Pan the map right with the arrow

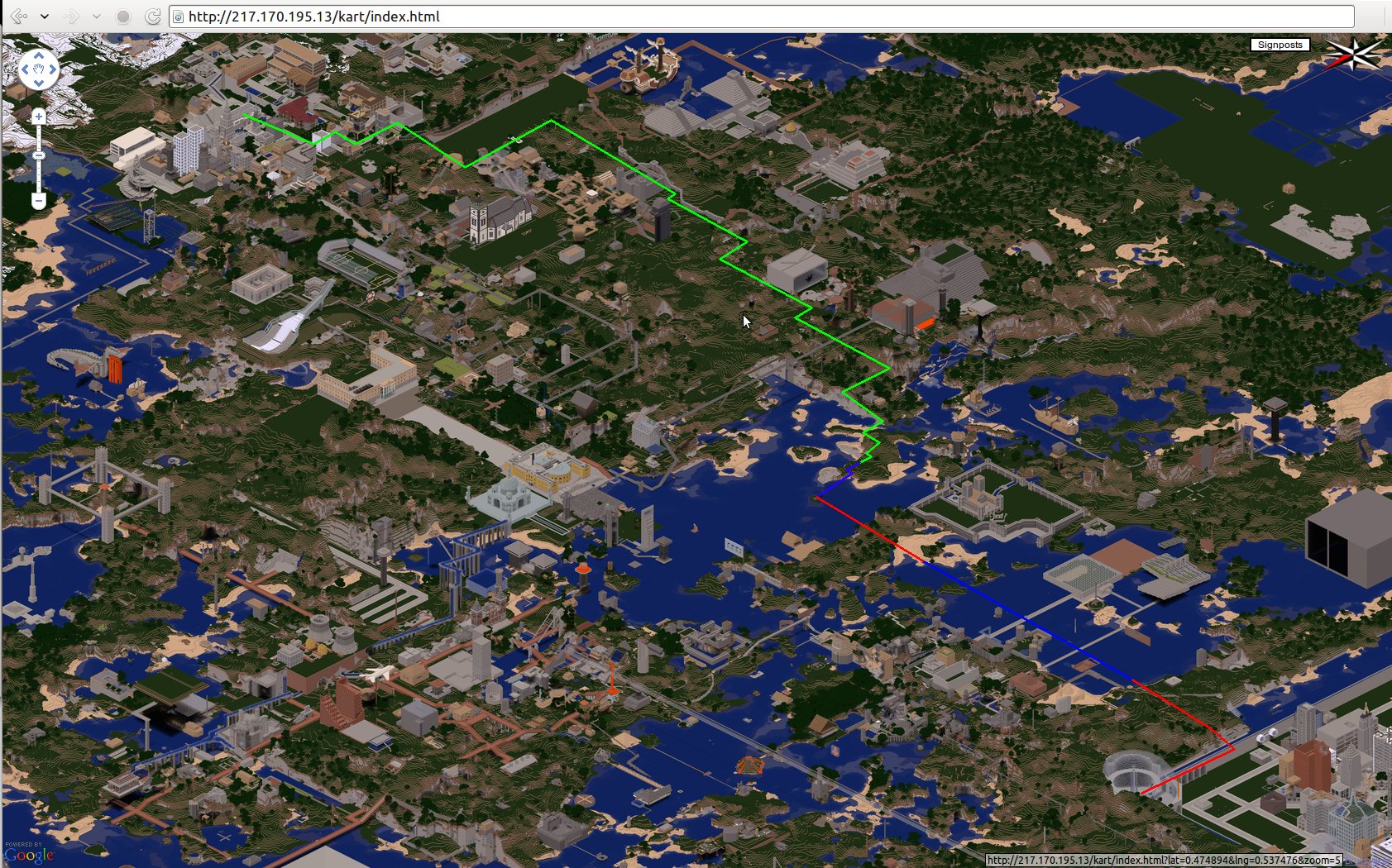tap(52, 70)
